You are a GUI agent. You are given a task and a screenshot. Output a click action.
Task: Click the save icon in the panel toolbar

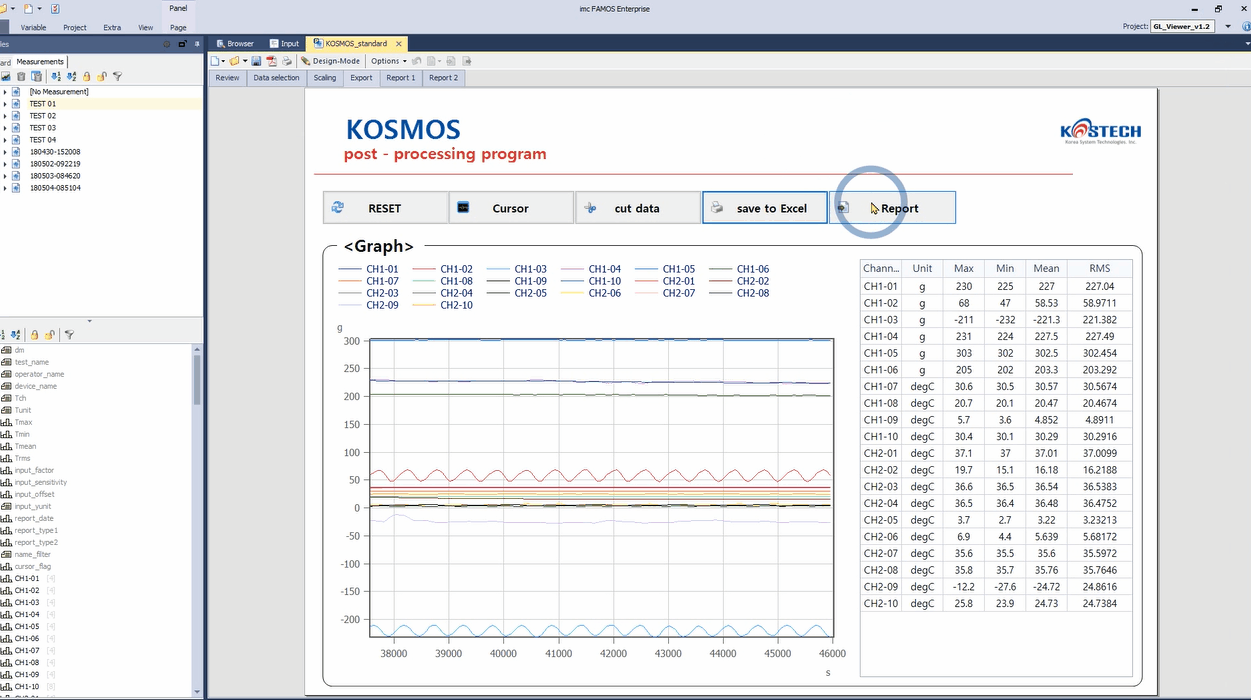[x=256, y=61]
